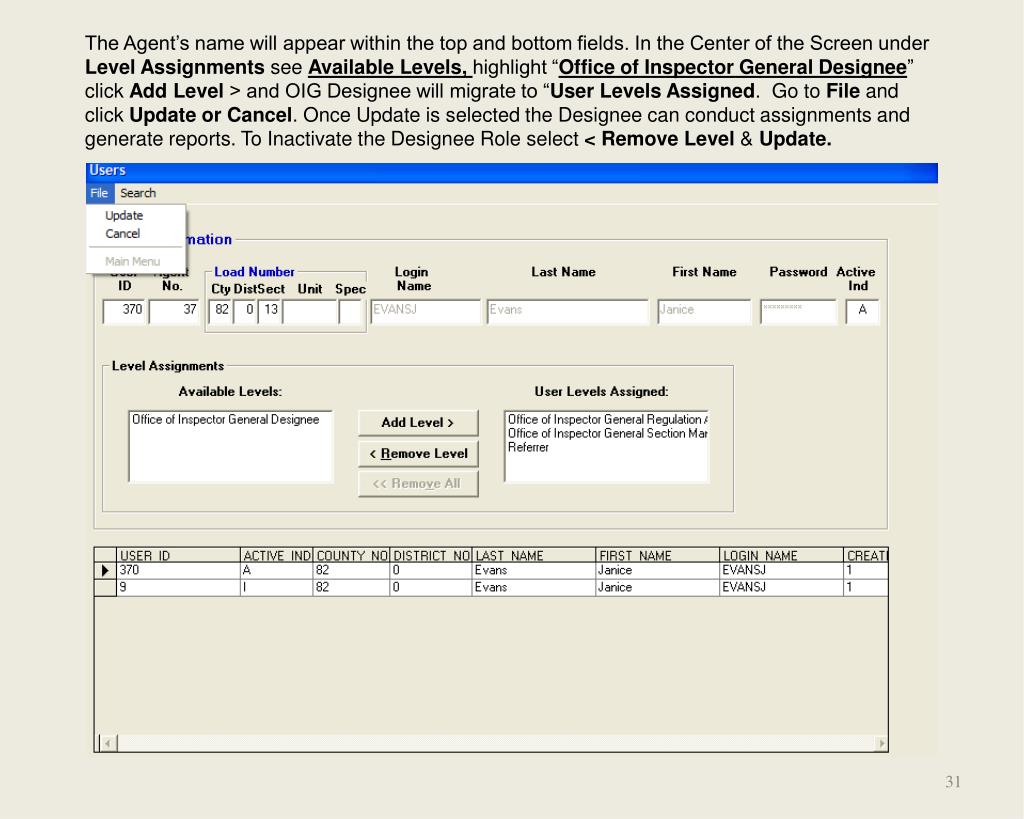Click the << Remove All button
Screen dimensions: 1024x819
click(x=418, y=483)
